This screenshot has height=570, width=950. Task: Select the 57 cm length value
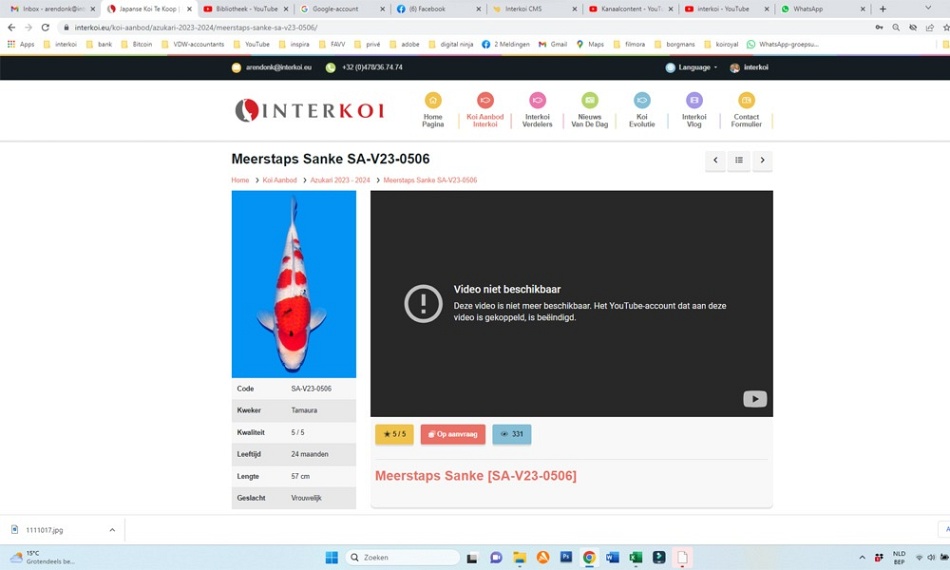[x=300, y=477]
